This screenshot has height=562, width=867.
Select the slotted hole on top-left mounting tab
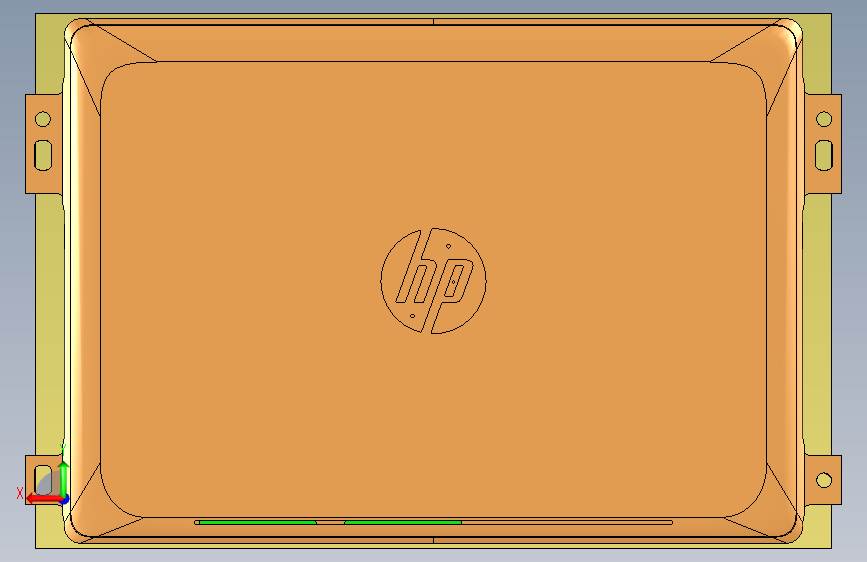pyautogui.click(x=43, y=155)
